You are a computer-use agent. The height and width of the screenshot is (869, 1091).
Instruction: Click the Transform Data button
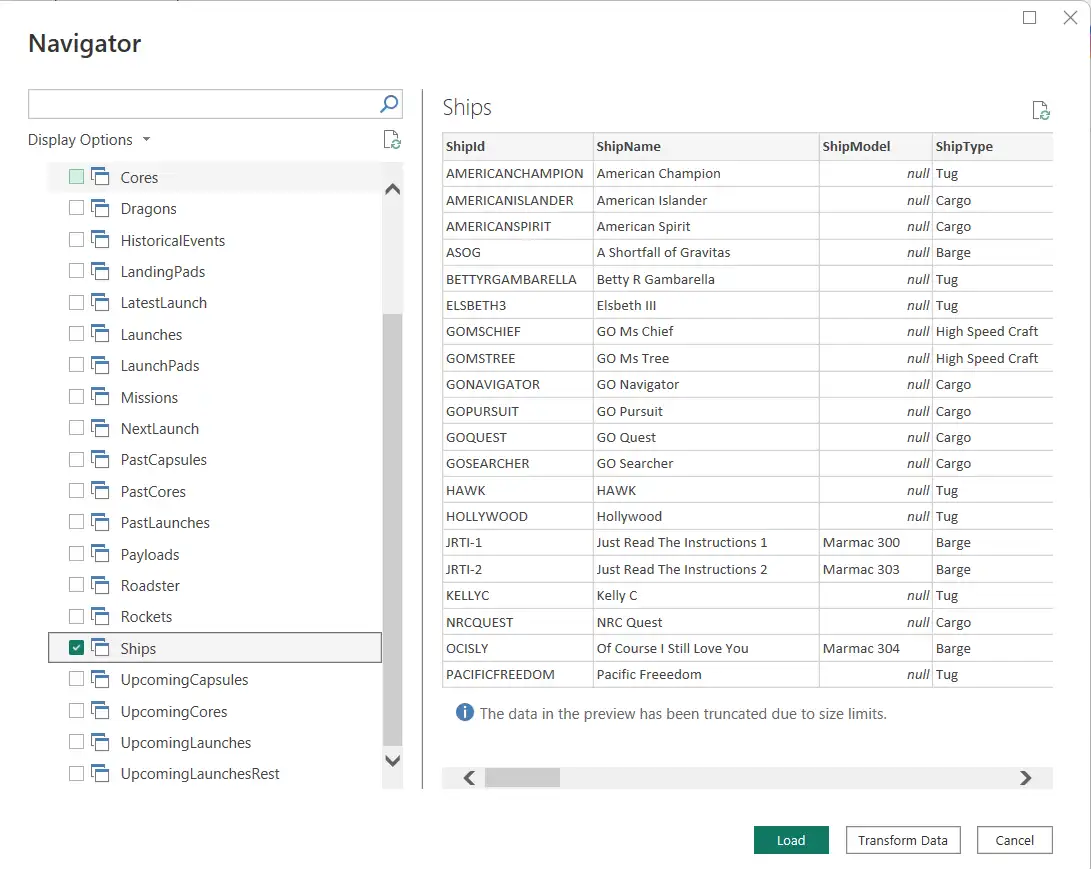click(x=903, y=840)
